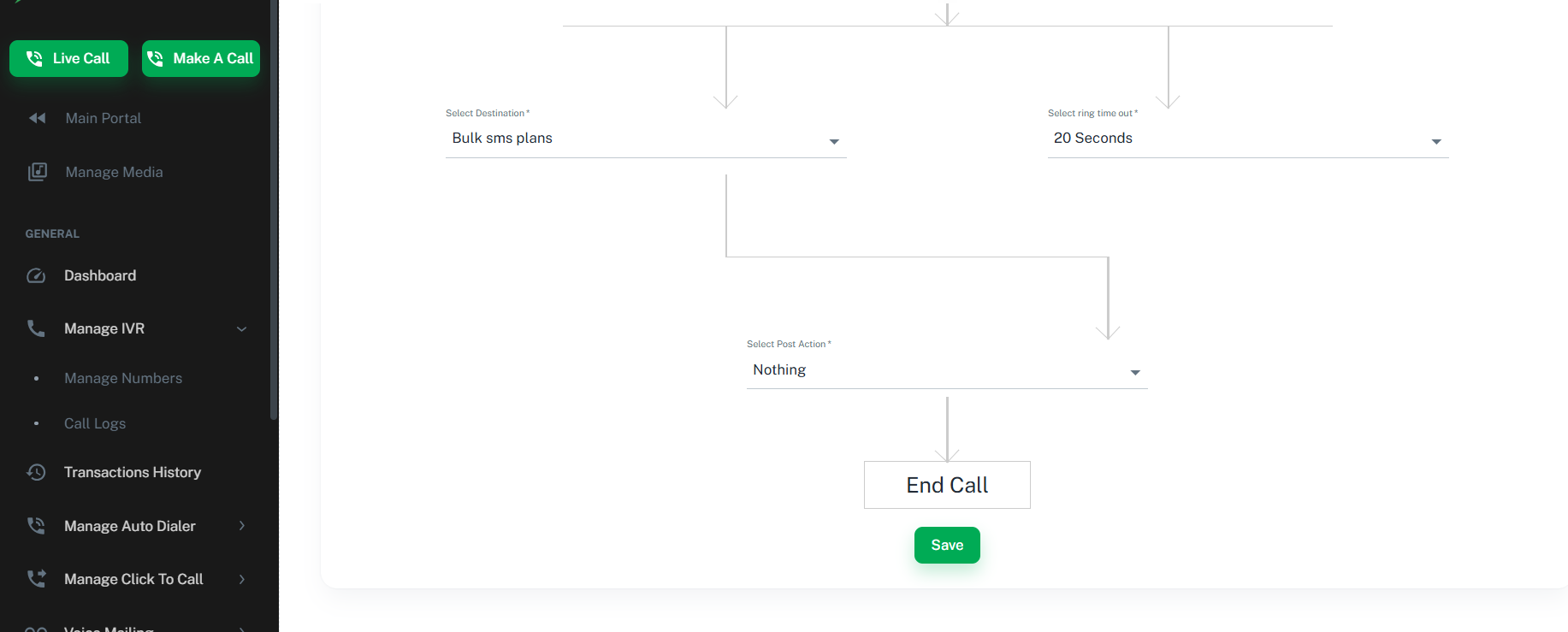Open Manage Numbers page
The height and width of the screenshot is (632, 1568).
(x=123, y=378)
